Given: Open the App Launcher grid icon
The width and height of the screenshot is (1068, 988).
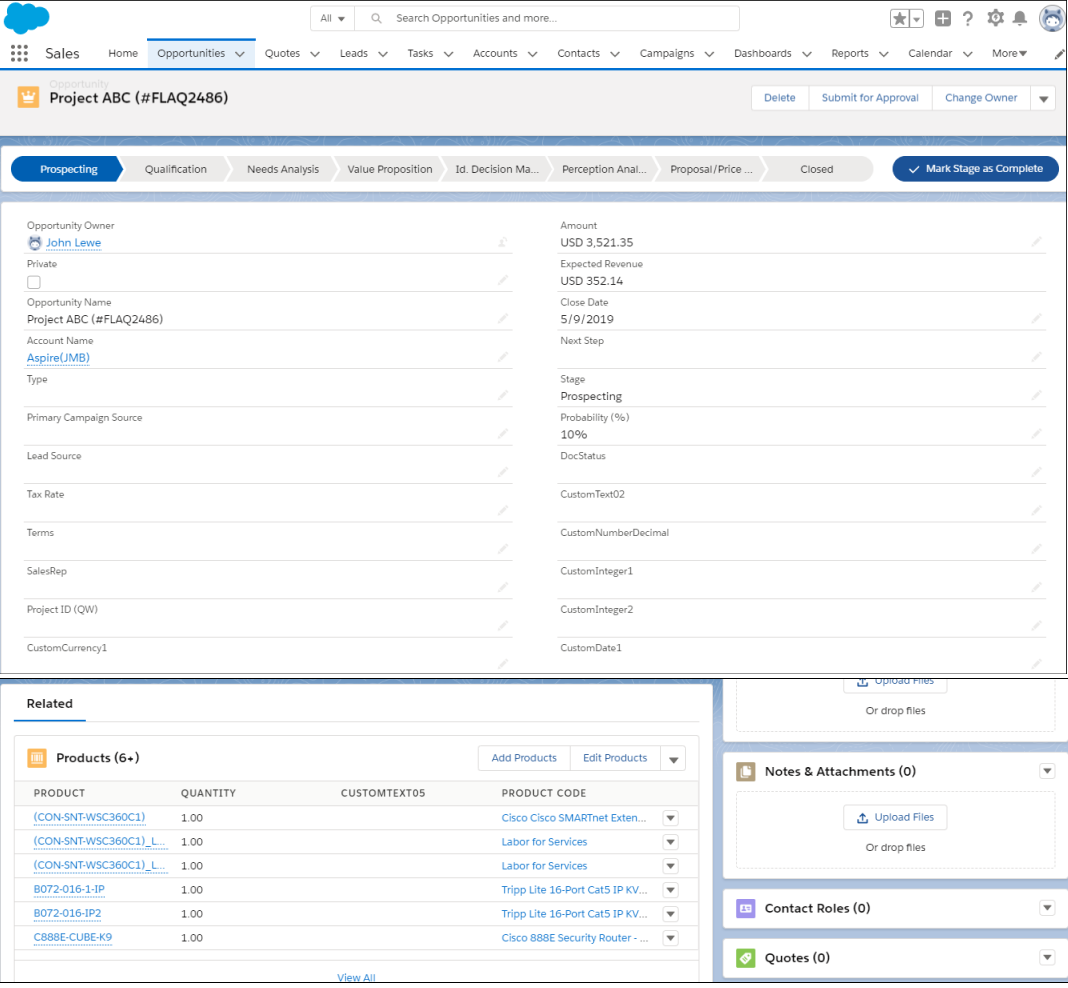Looking at the screenshot, I should [19, 54].
